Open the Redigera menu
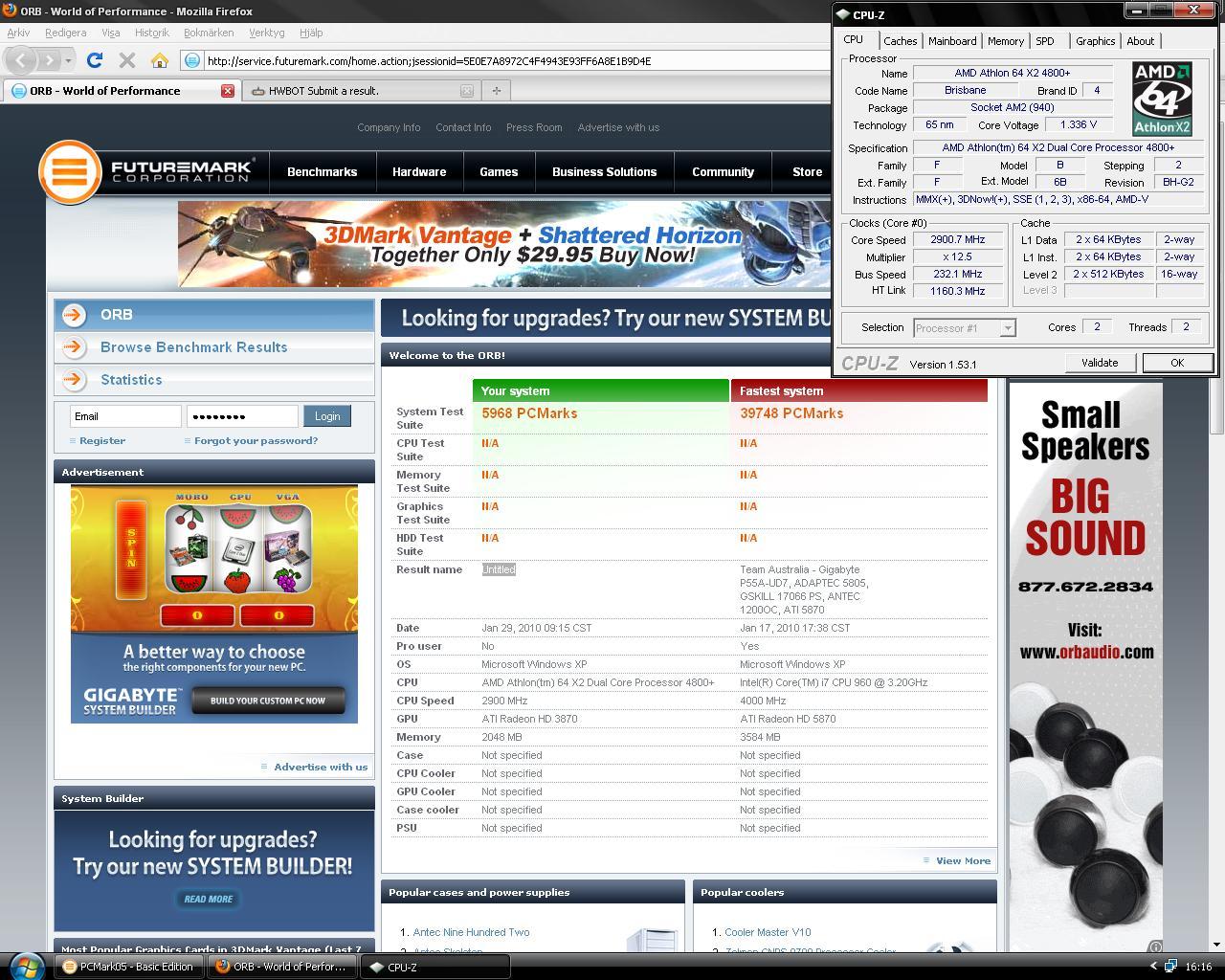This screenshot has width=1225, height=980. click(65, 33)
